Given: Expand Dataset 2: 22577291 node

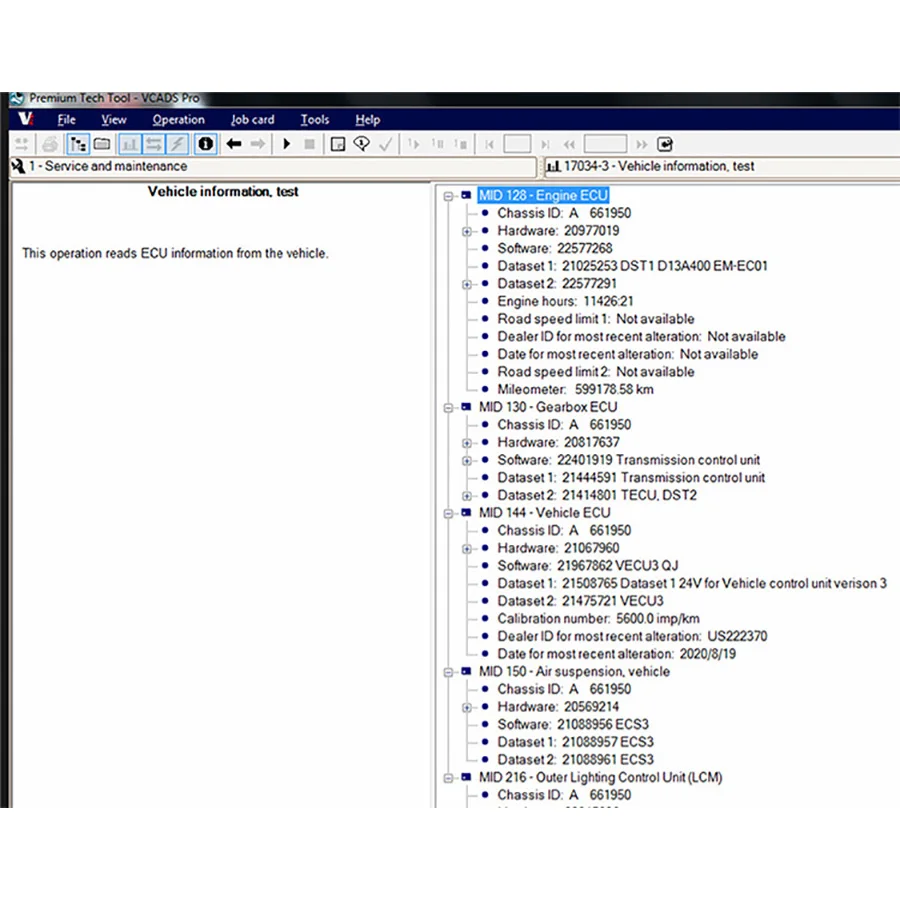Looking at the screenshot, I should (x=467, y=284).
